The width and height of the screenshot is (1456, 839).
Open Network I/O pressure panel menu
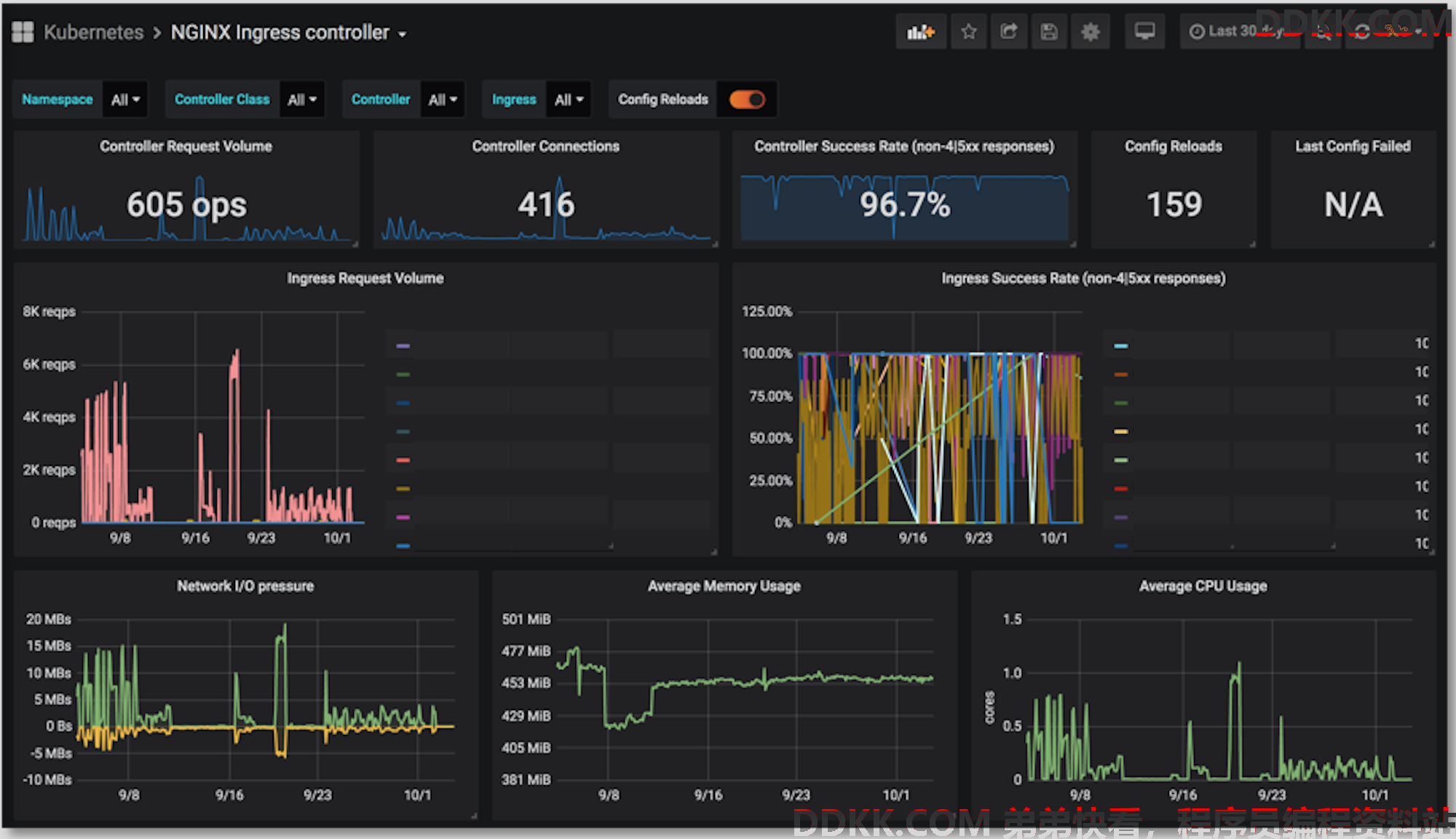pos(245,586)
